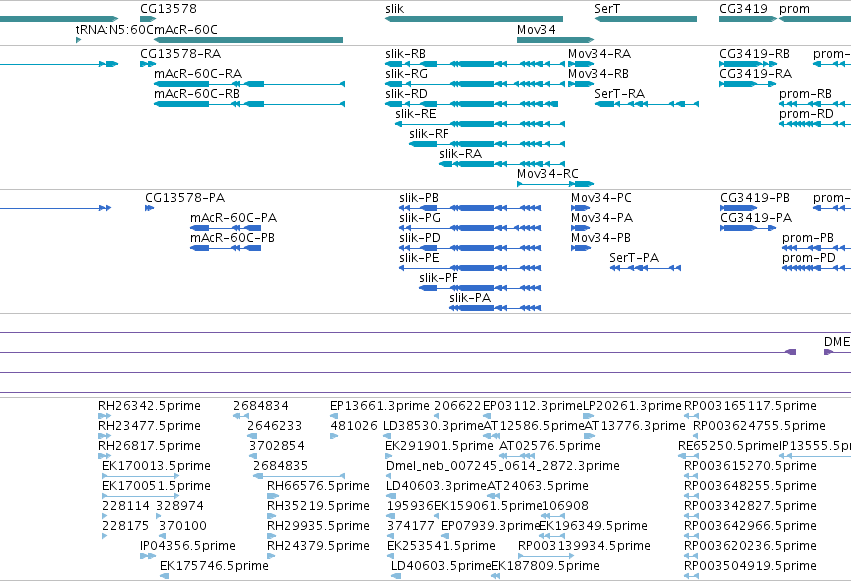Select transcript slik-RE

click(480, 124)
